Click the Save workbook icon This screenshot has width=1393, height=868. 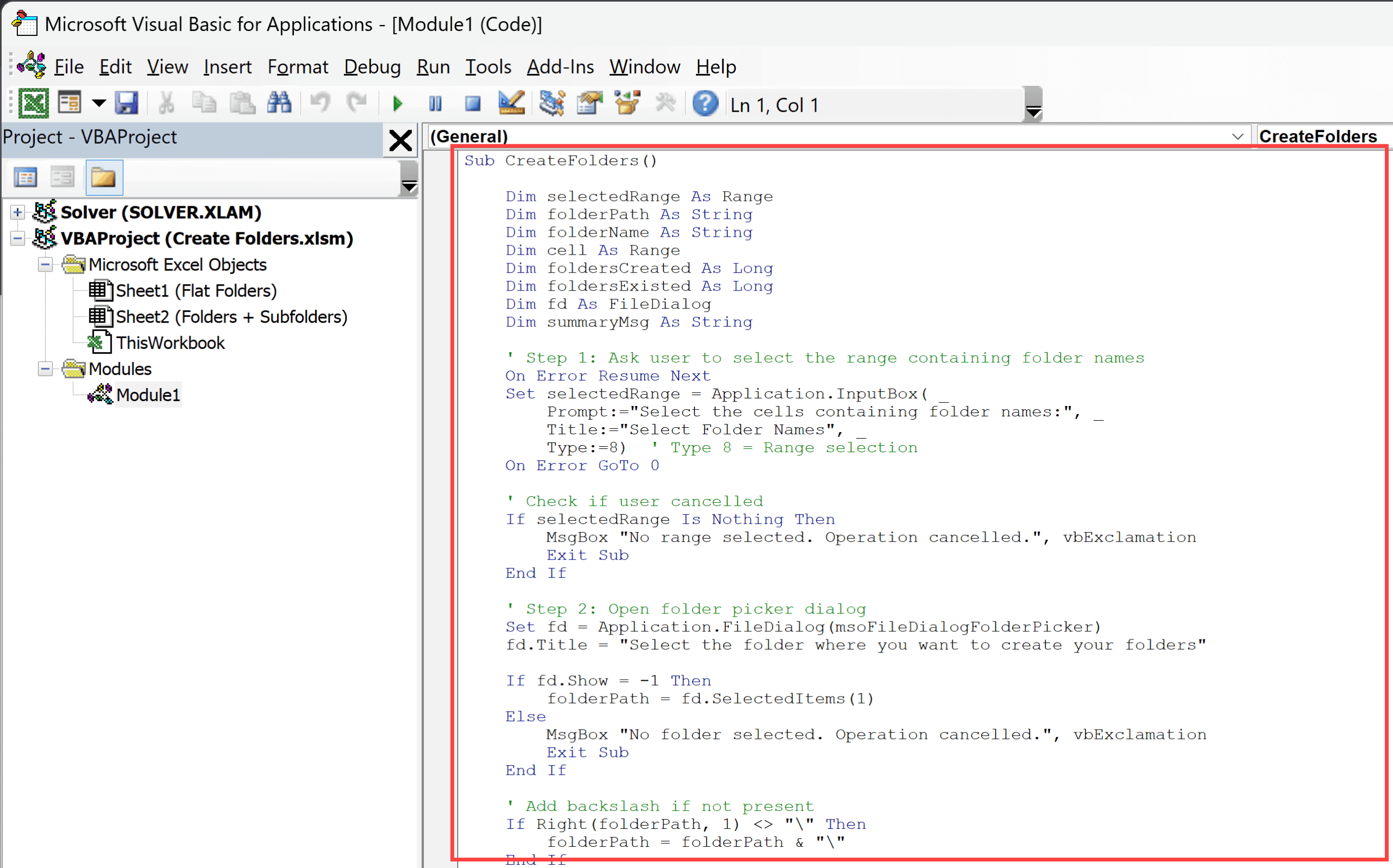pyautogui.click(x=126, y=104)
